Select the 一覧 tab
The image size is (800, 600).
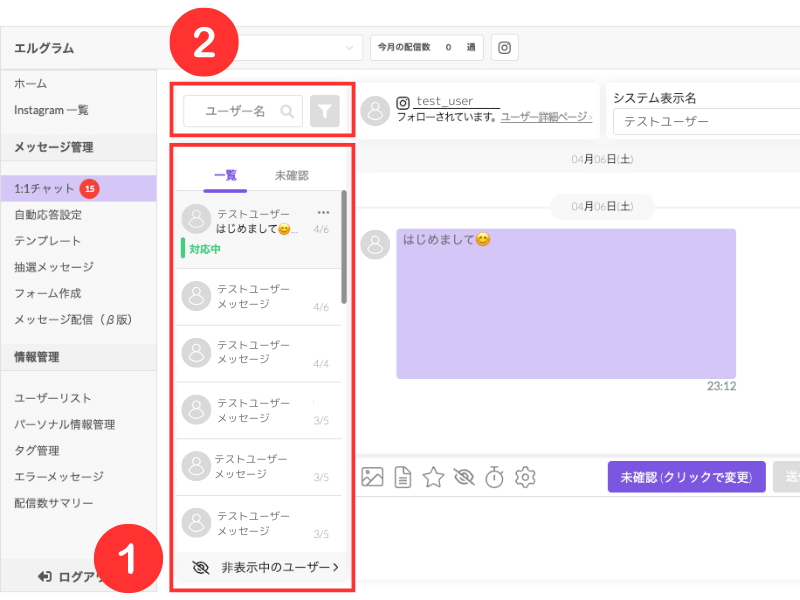click(x=225, y=176)
